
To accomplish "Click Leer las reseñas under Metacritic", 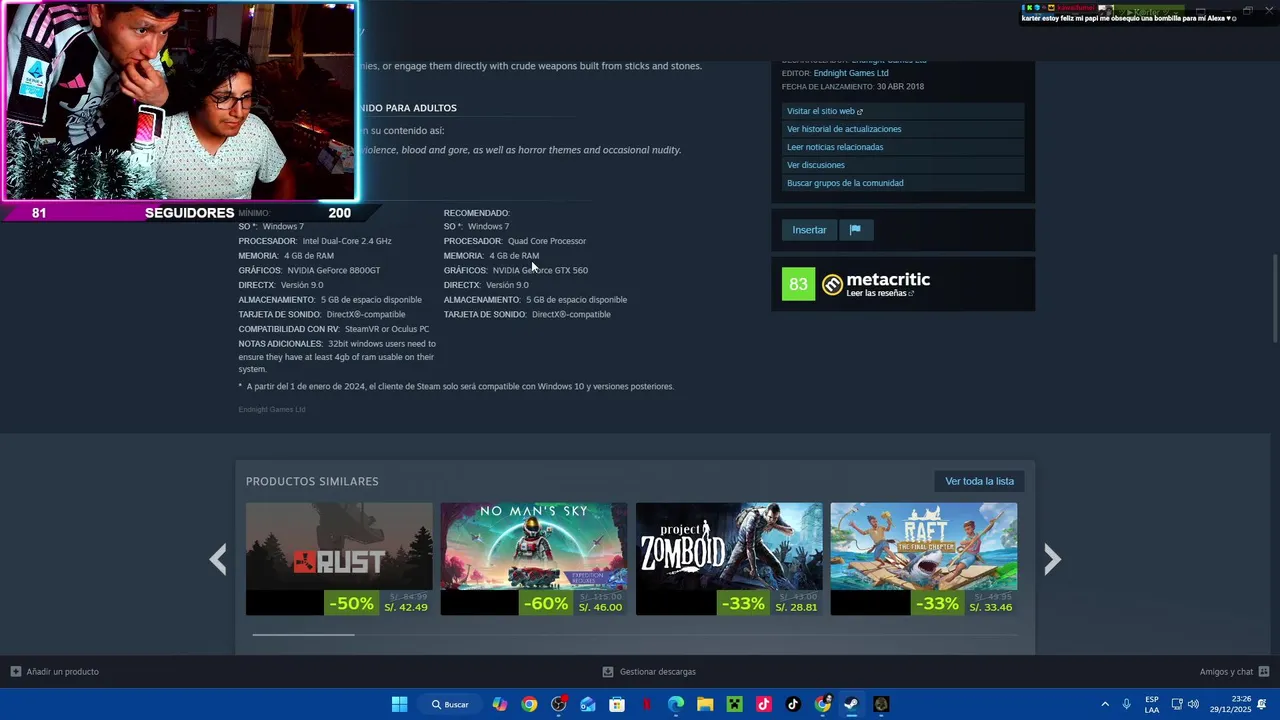I will (x=880, y=293).
